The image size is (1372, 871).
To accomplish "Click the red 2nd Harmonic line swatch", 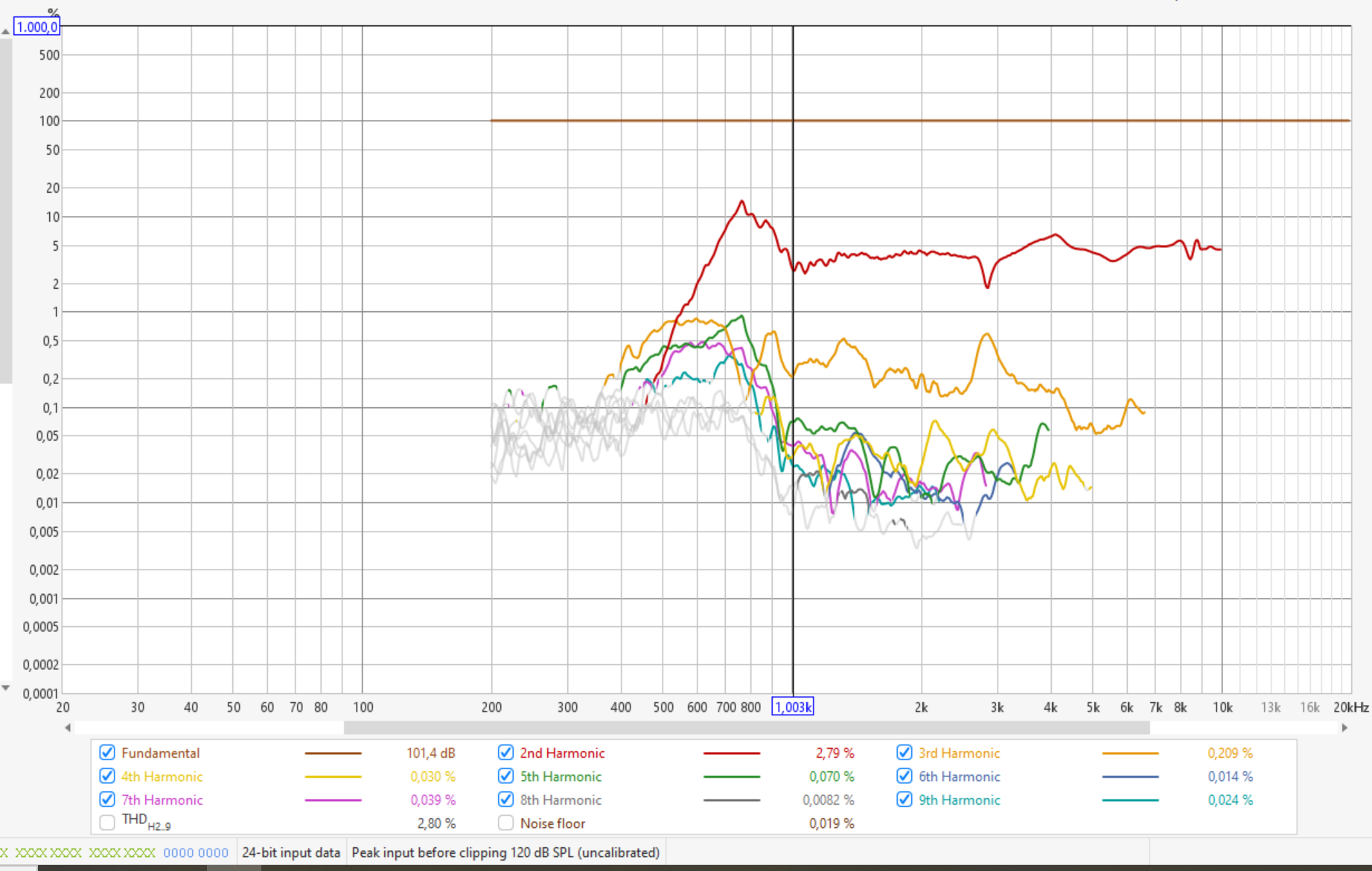I will point(731,753).
